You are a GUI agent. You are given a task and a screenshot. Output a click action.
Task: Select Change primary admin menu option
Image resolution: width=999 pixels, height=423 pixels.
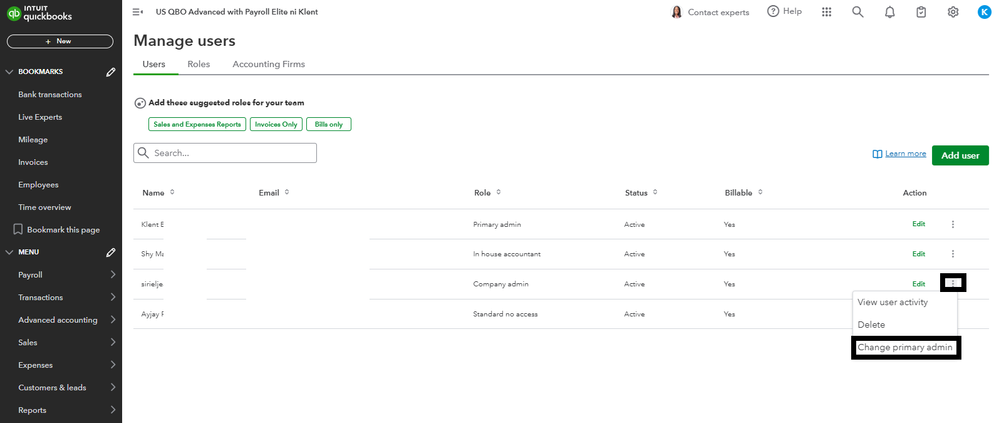click(x=905, y=347)
